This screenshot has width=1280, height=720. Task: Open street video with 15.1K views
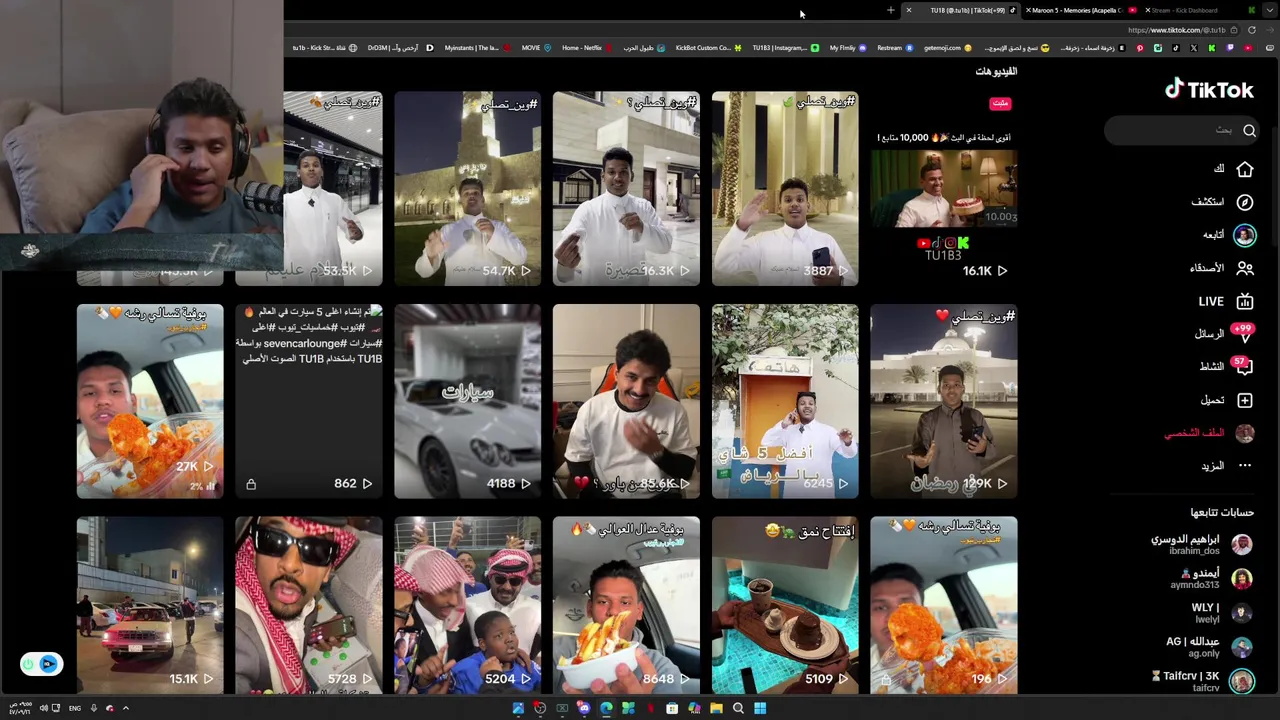(x=150, y=605)
